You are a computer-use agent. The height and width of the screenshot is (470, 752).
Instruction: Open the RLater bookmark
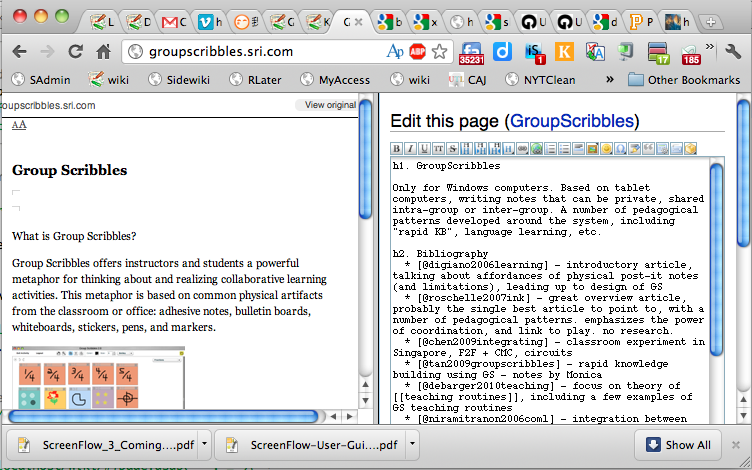pyautogui.click(x=255, y=80)
